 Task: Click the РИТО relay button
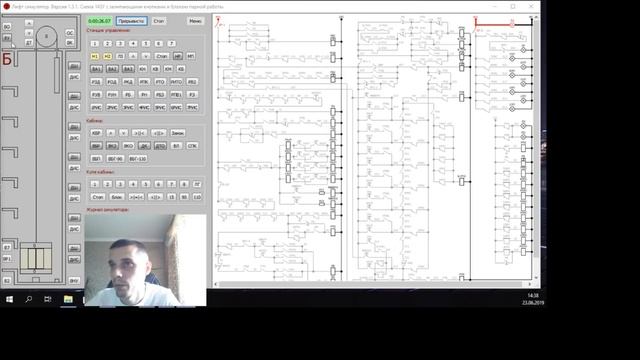176,82
